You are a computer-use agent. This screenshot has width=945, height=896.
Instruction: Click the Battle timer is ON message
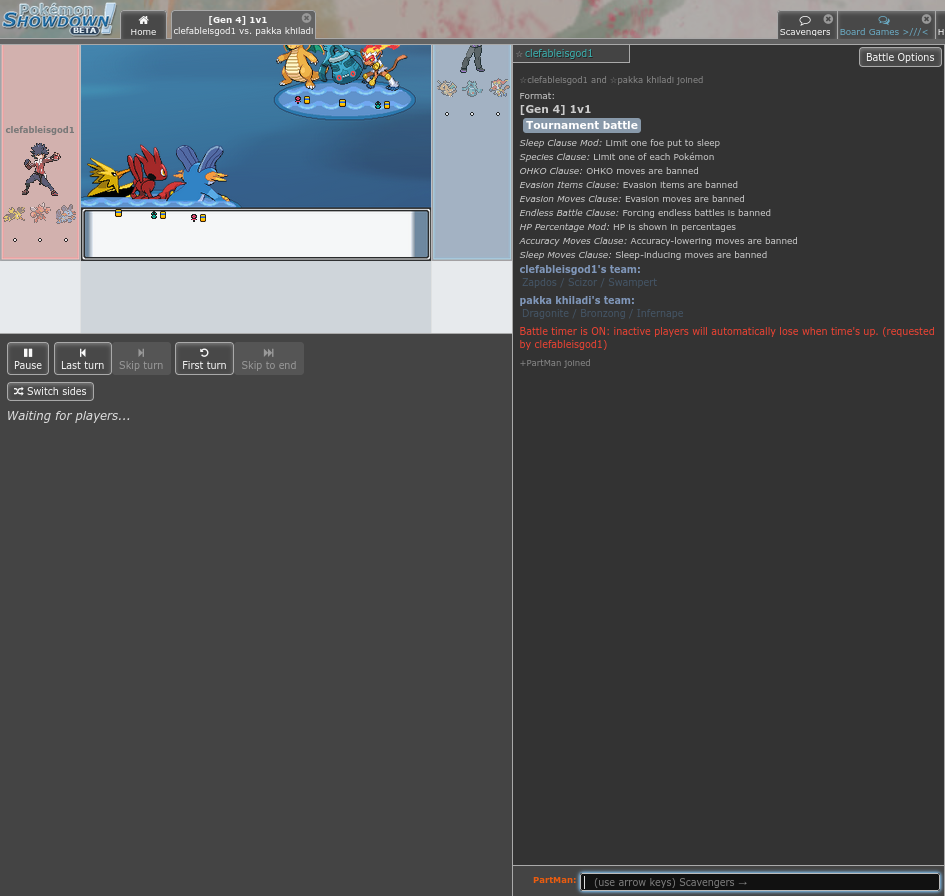click(727, 338)
